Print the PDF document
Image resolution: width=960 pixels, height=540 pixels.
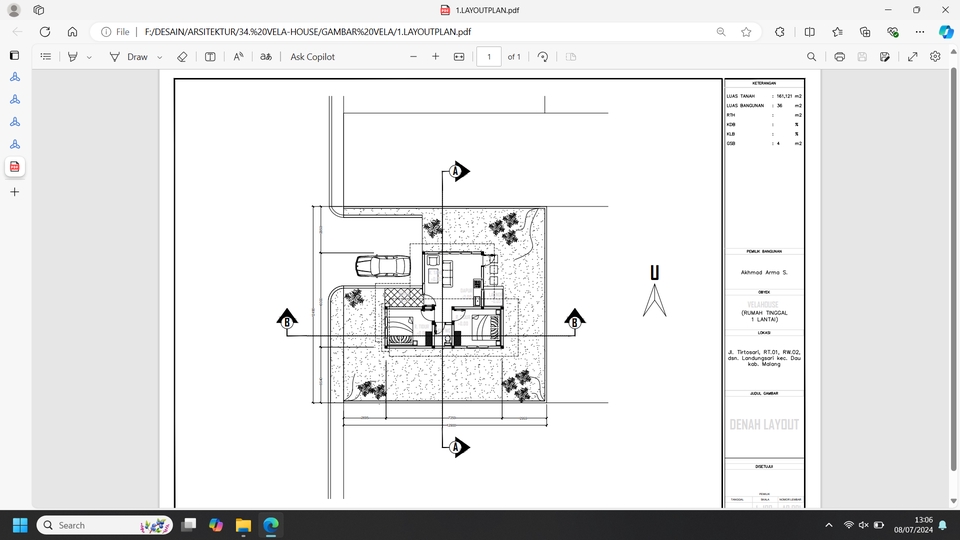pos(839,56)
